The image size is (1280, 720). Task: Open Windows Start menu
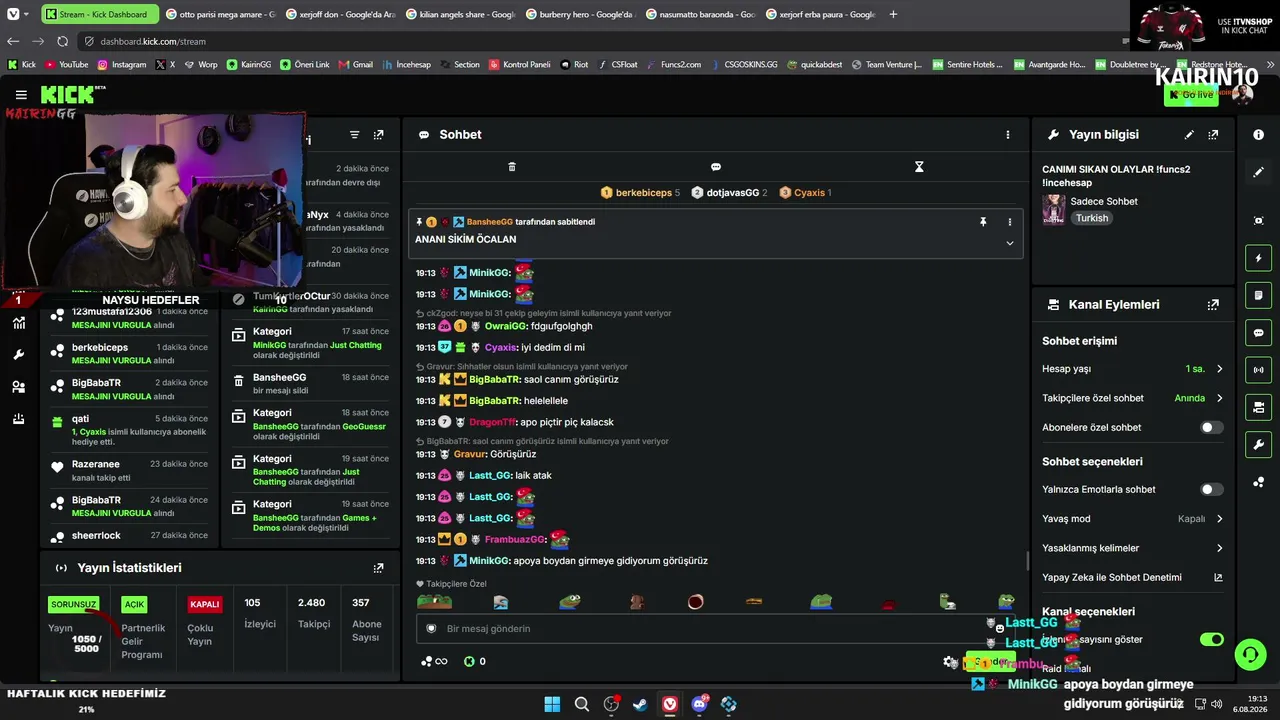[x=552, y=705]
